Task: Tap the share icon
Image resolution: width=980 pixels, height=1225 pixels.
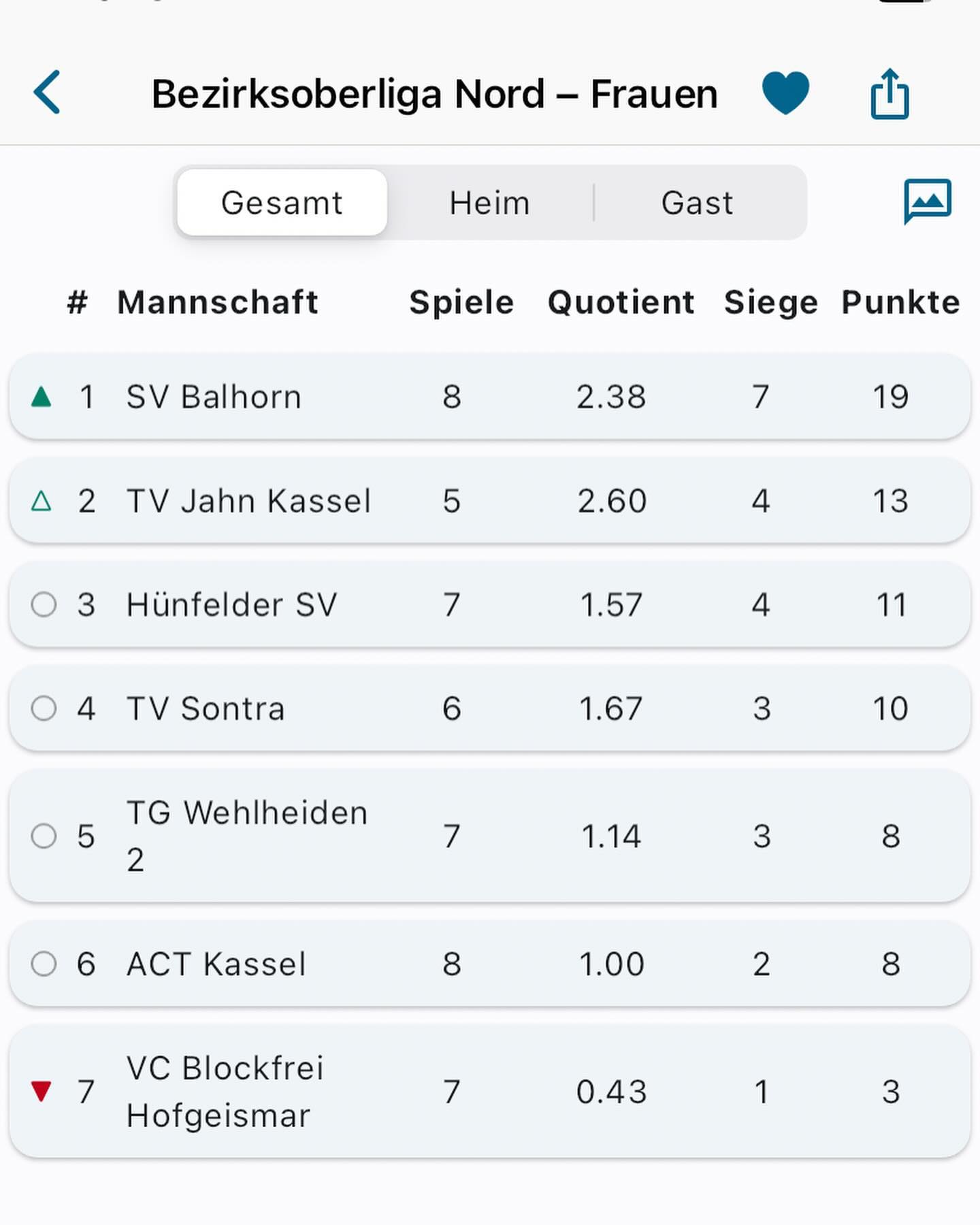Action: click(x=889, y=94)
